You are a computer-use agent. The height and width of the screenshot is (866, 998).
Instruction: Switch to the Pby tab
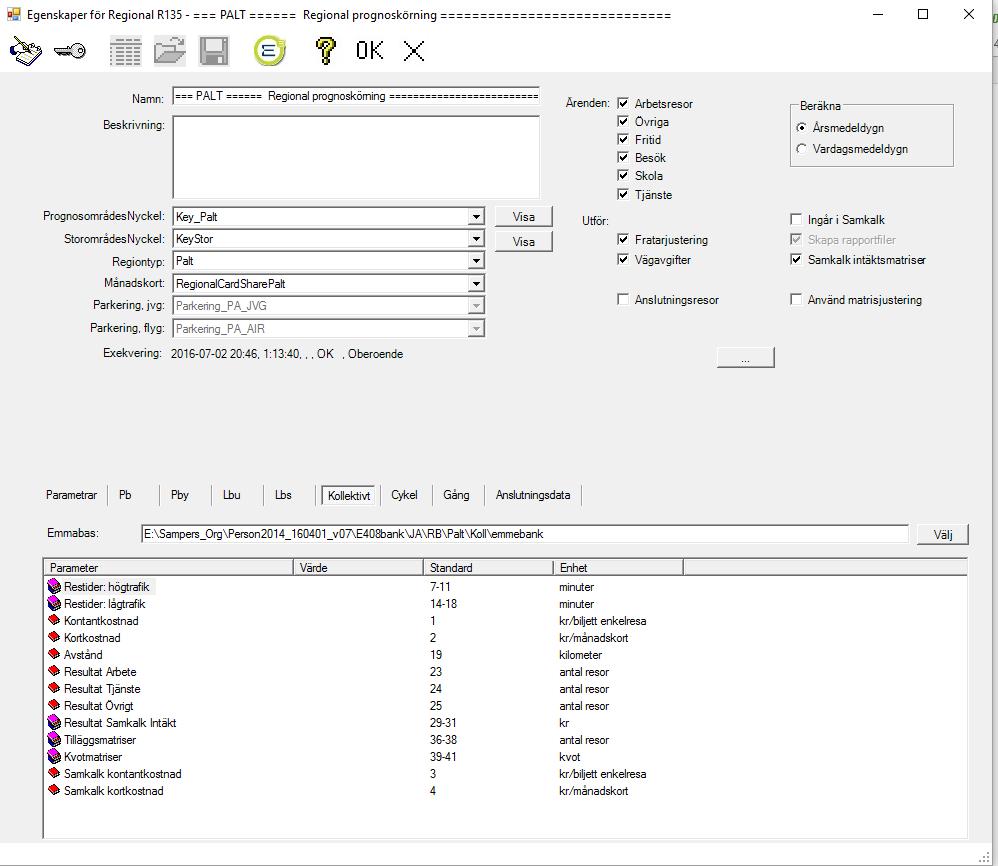click(x=179, y=495)
